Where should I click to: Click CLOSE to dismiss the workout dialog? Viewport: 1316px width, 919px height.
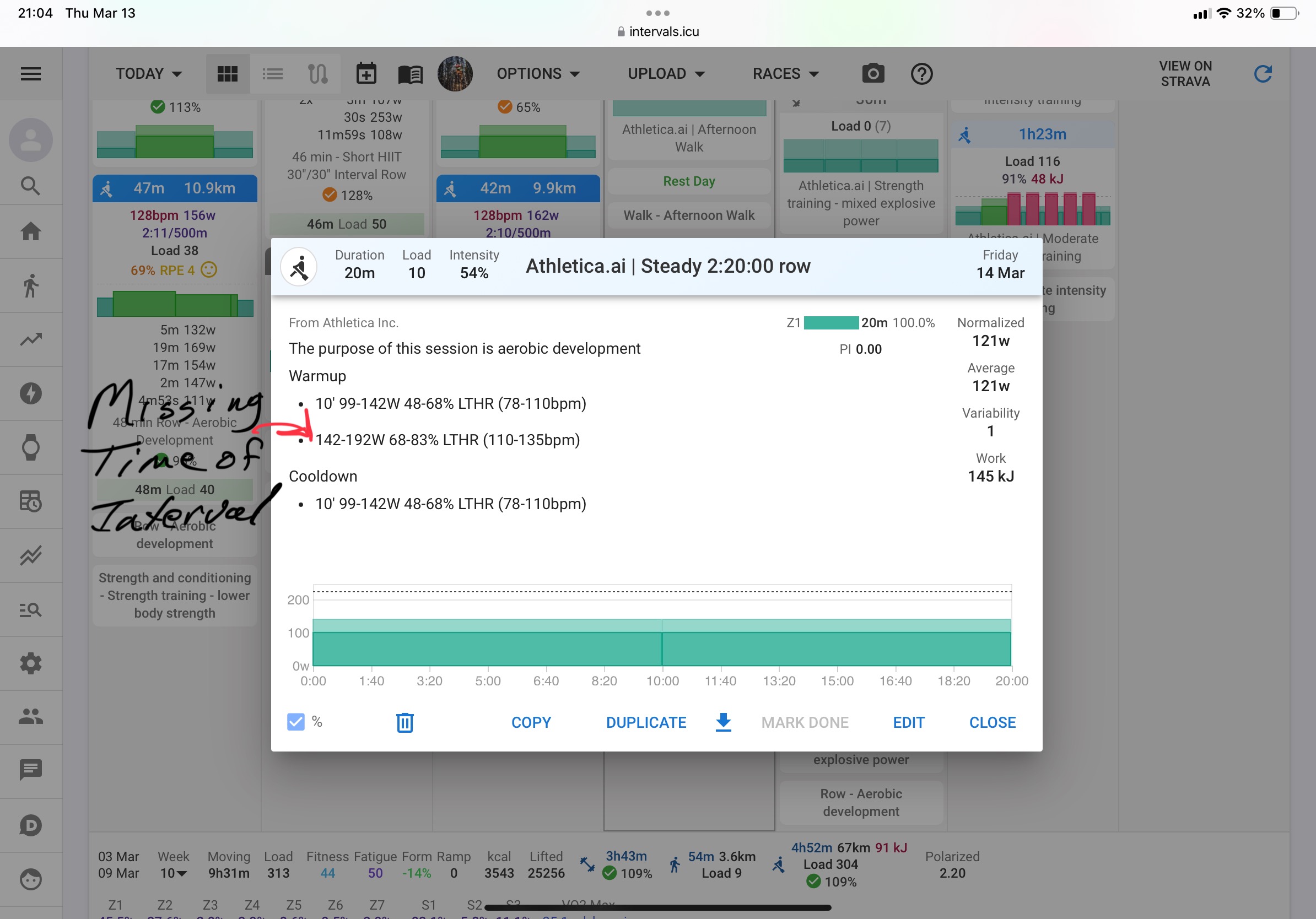[x=992, y=722]
